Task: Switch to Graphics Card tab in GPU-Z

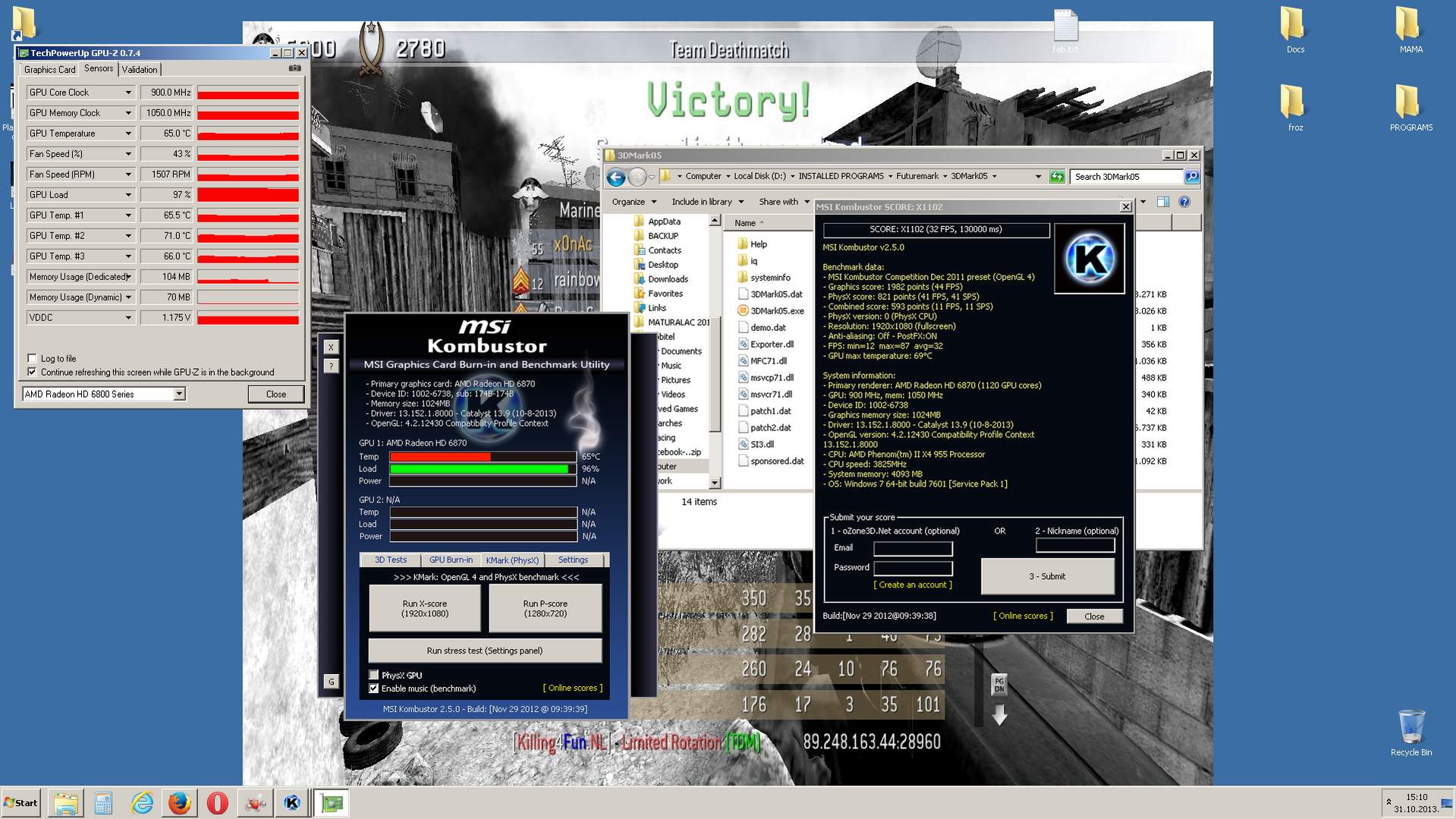Action: coord(49,70)
